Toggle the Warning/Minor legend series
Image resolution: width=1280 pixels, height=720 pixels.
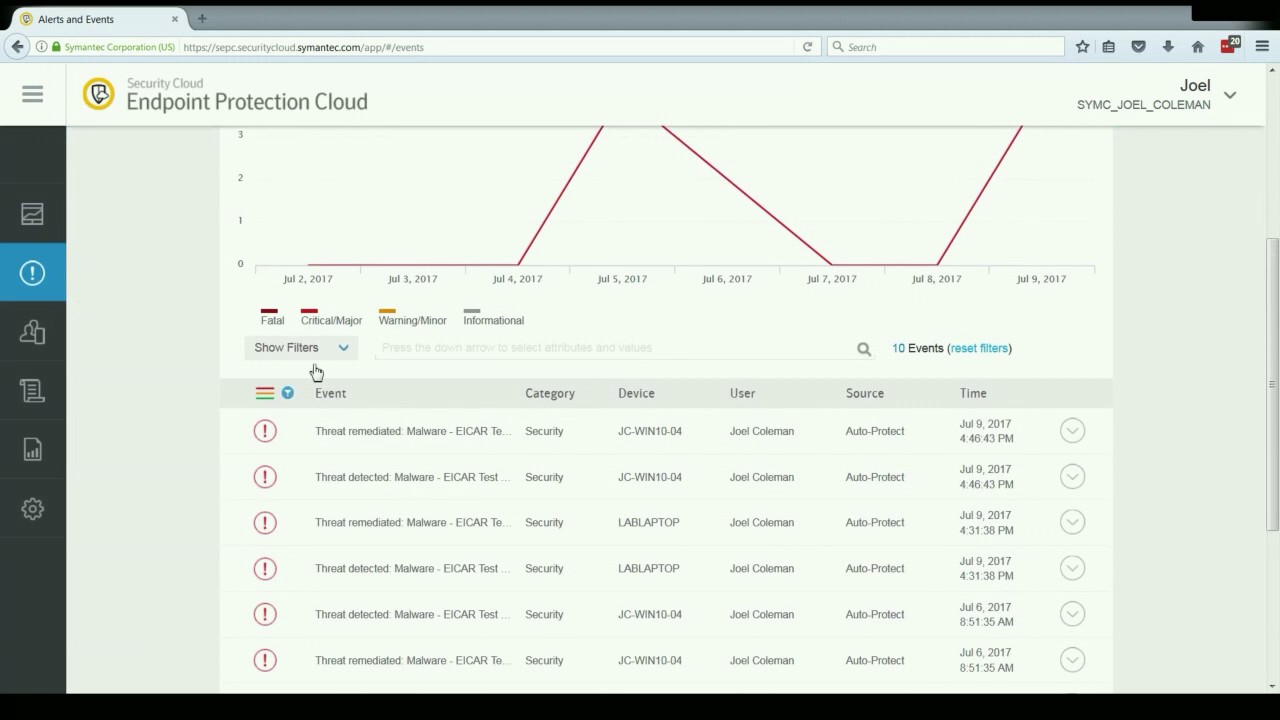tap(412, 316)
